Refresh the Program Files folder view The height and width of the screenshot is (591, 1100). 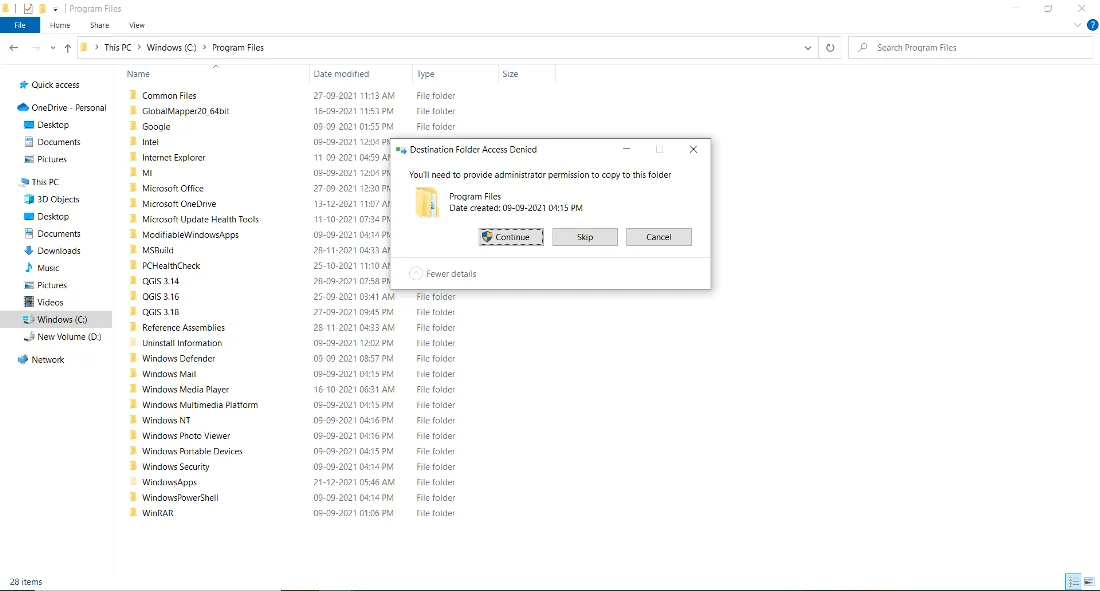[830, 48]
